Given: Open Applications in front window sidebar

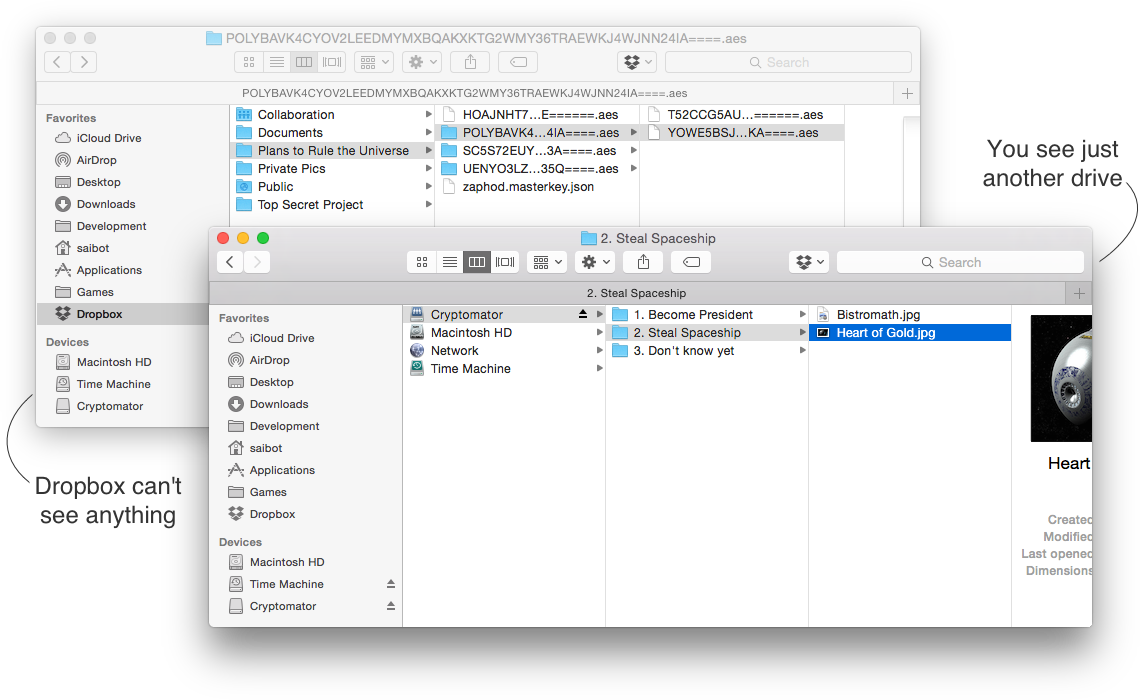Looking at the screenshot, I should [282, 470].
